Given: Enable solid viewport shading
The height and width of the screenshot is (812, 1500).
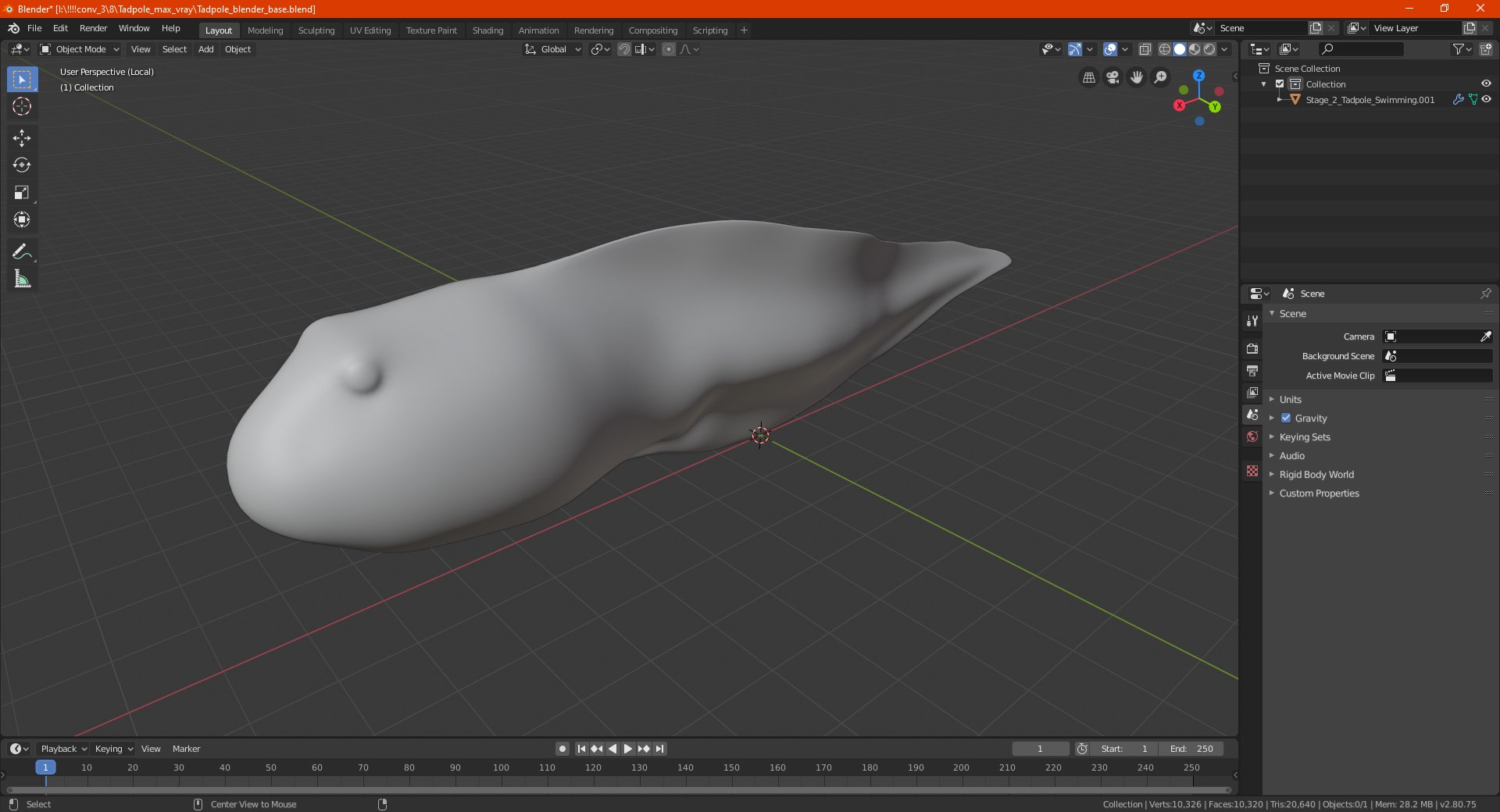Looking at the screenshot, I should click(x=1180, y=49).
